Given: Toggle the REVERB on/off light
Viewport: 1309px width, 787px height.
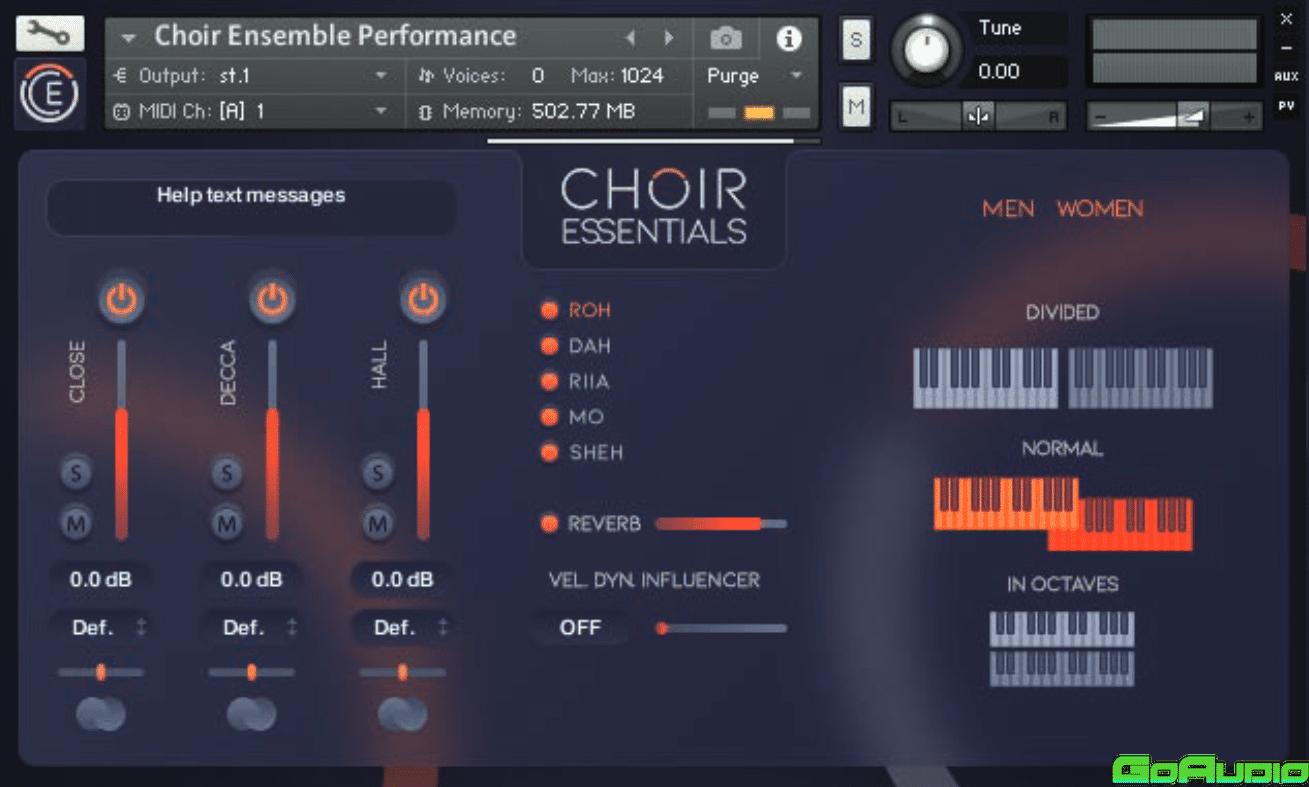Looking at the screenshot, I should [549, 523].
